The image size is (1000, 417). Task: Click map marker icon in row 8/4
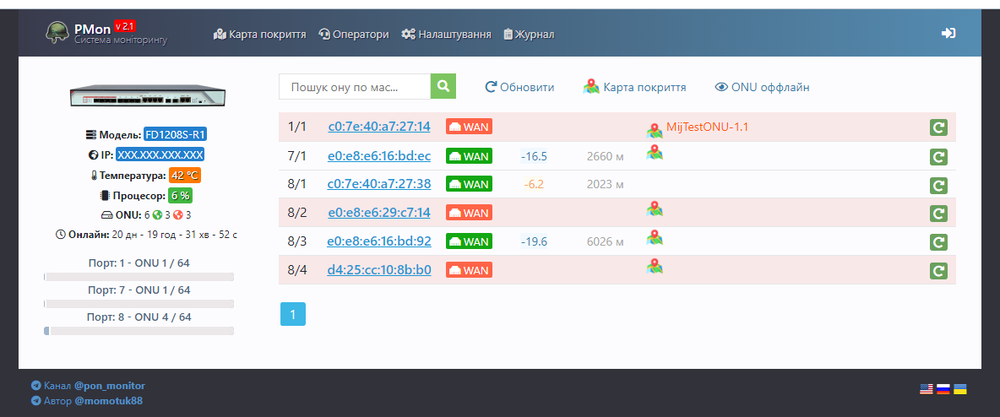click(654, 266)
